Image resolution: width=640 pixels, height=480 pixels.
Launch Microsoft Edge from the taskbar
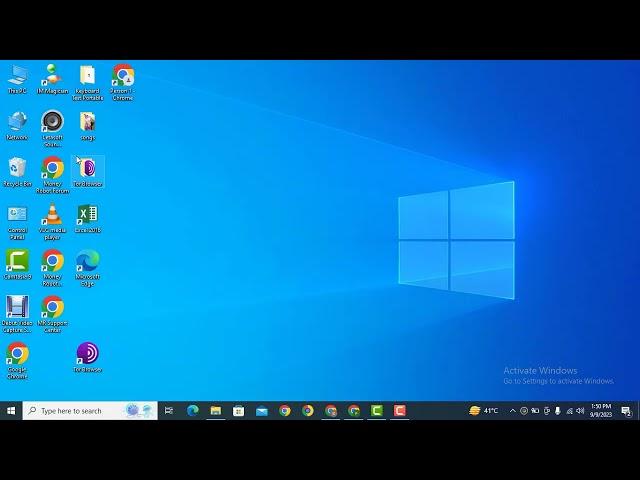pyautogui.click(x=192, y=411)
